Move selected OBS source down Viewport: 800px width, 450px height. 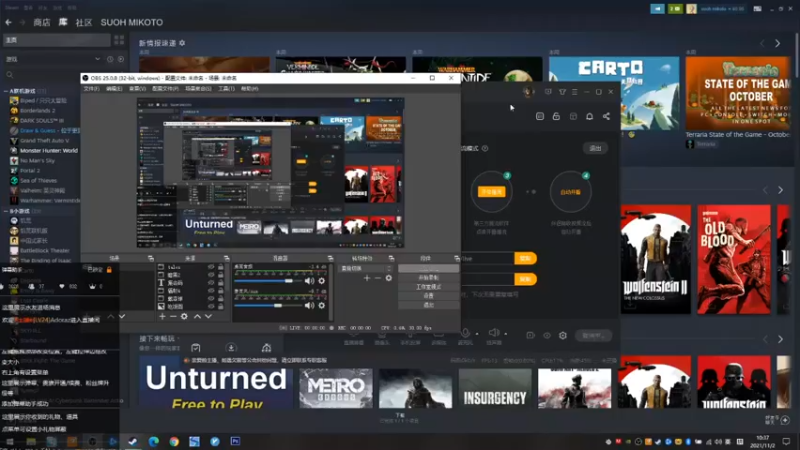point(208,317)
